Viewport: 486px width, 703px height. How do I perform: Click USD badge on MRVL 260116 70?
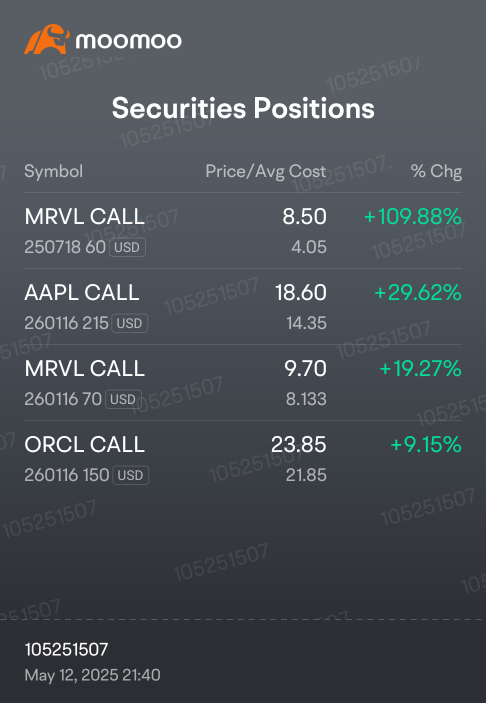123,399
